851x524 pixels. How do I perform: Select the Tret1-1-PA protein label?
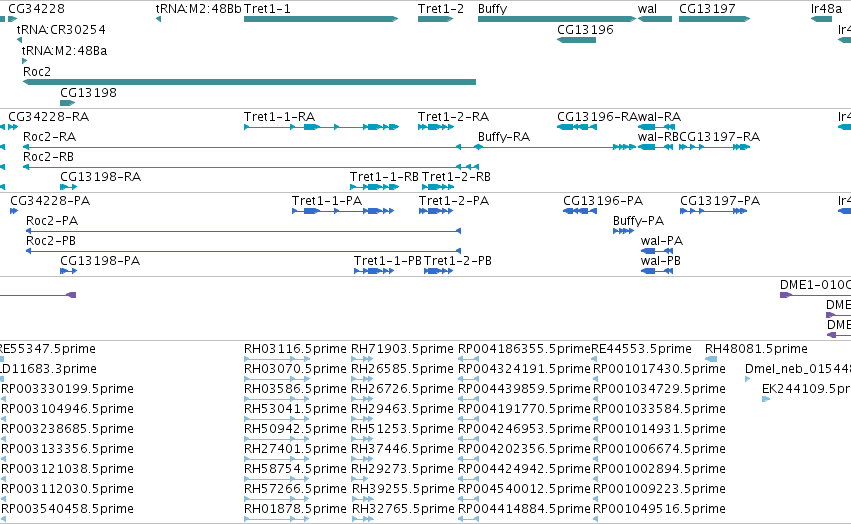coord(327,201)
